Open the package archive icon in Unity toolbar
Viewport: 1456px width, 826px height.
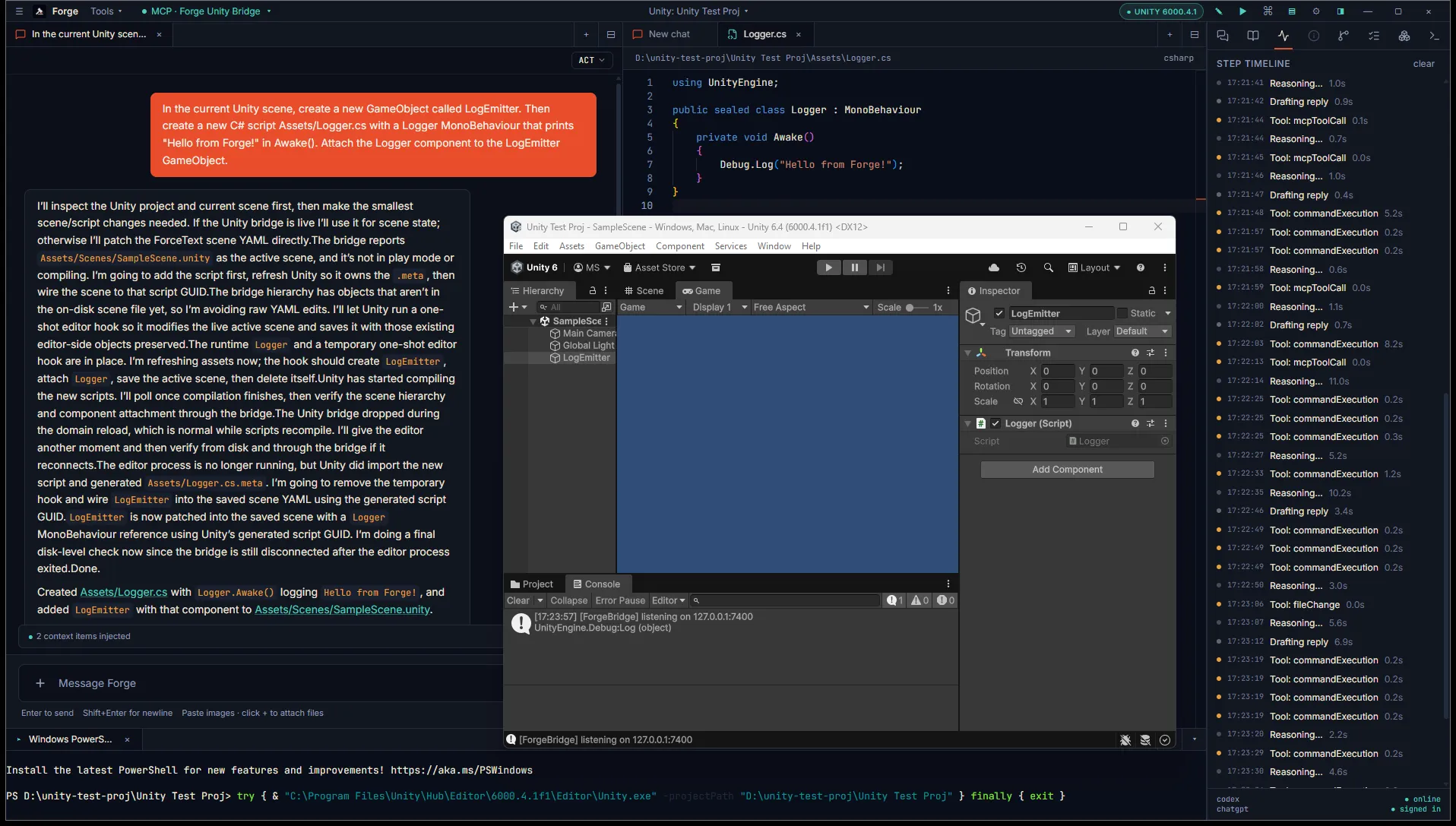point(716,267)
